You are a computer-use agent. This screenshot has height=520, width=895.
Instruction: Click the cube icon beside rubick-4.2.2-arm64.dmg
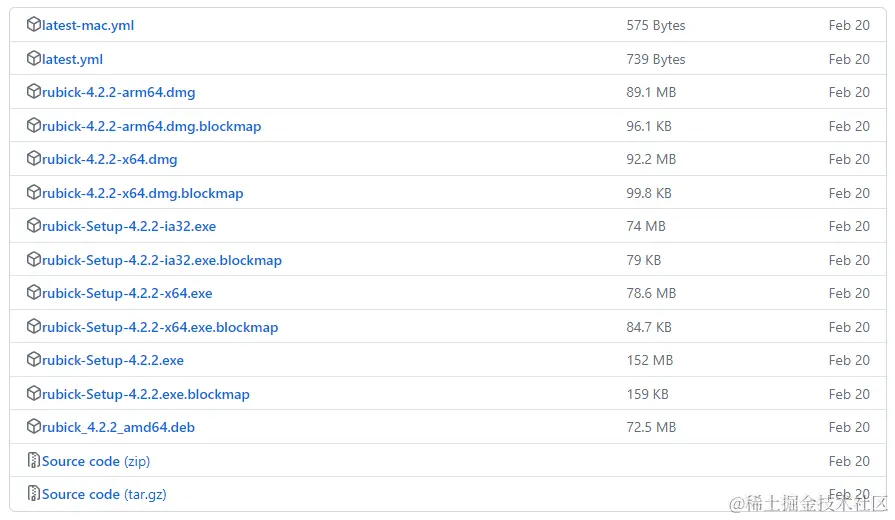click(34, 91)
